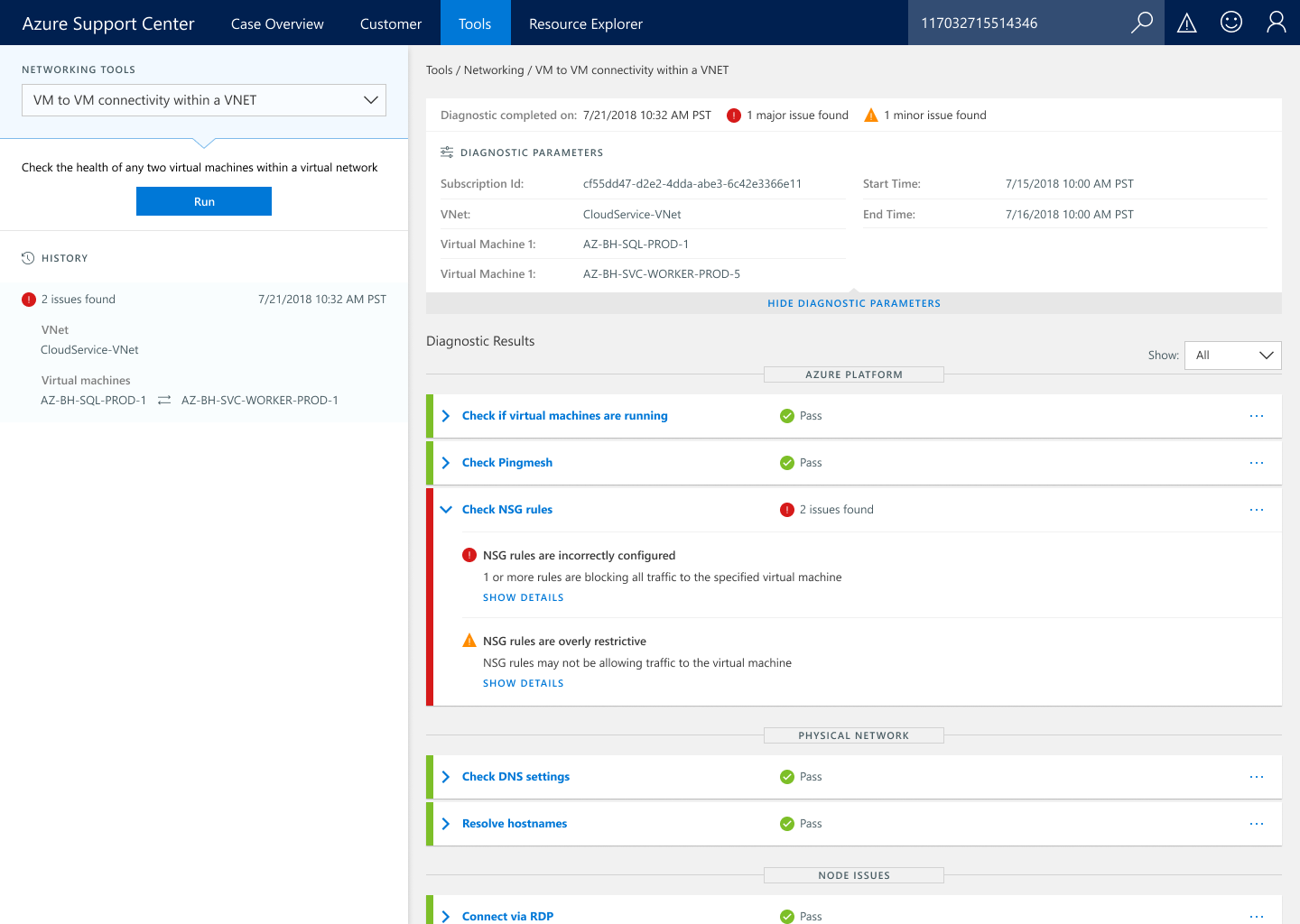Open Connect via RDP link
This screenshot has height=924, width=1300.
click(x=507, y=916)
